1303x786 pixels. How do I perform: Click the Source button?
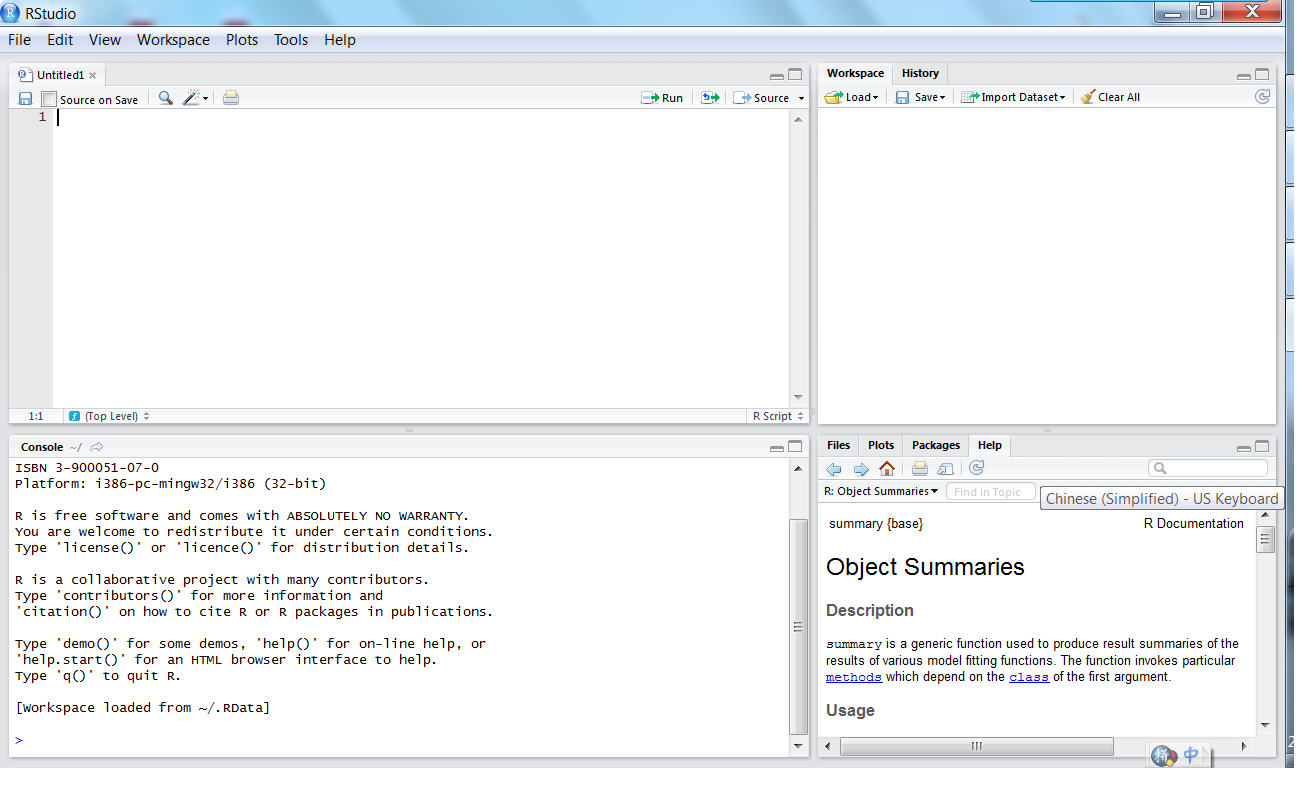pos(761,98)
